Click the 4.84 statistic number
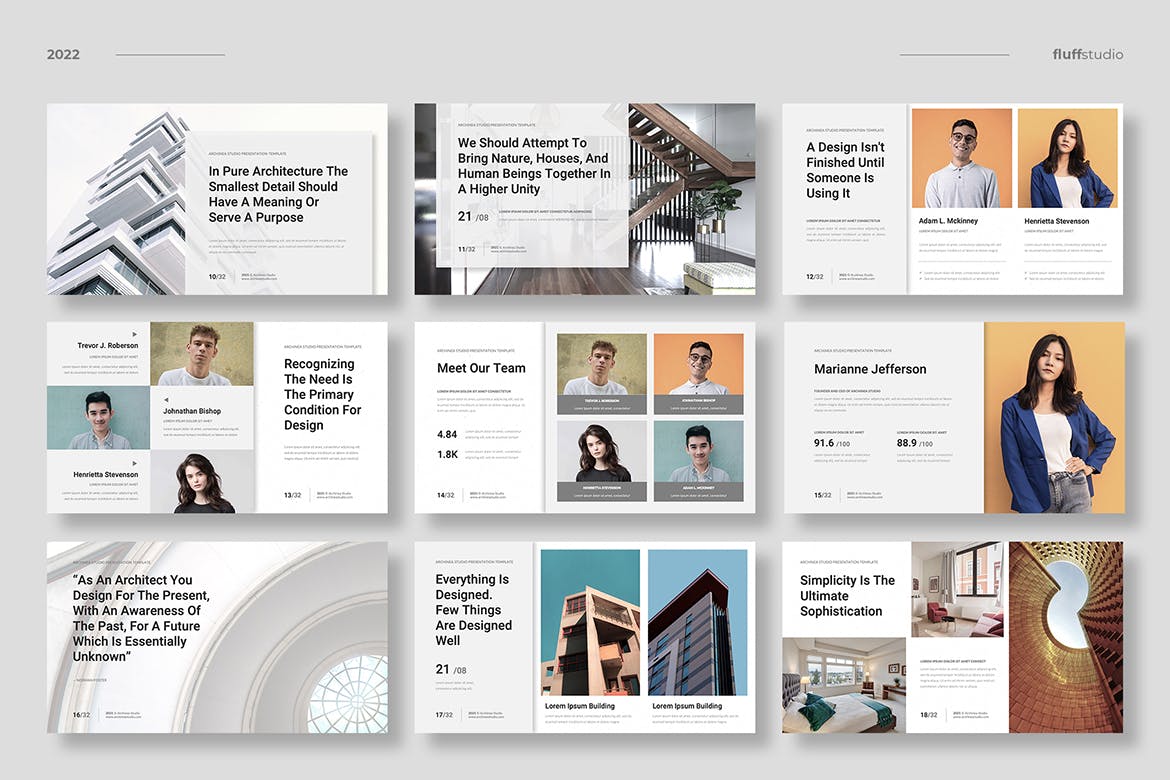The height and width of the screenshot is (780, 1170). click(x=447, y=434)
